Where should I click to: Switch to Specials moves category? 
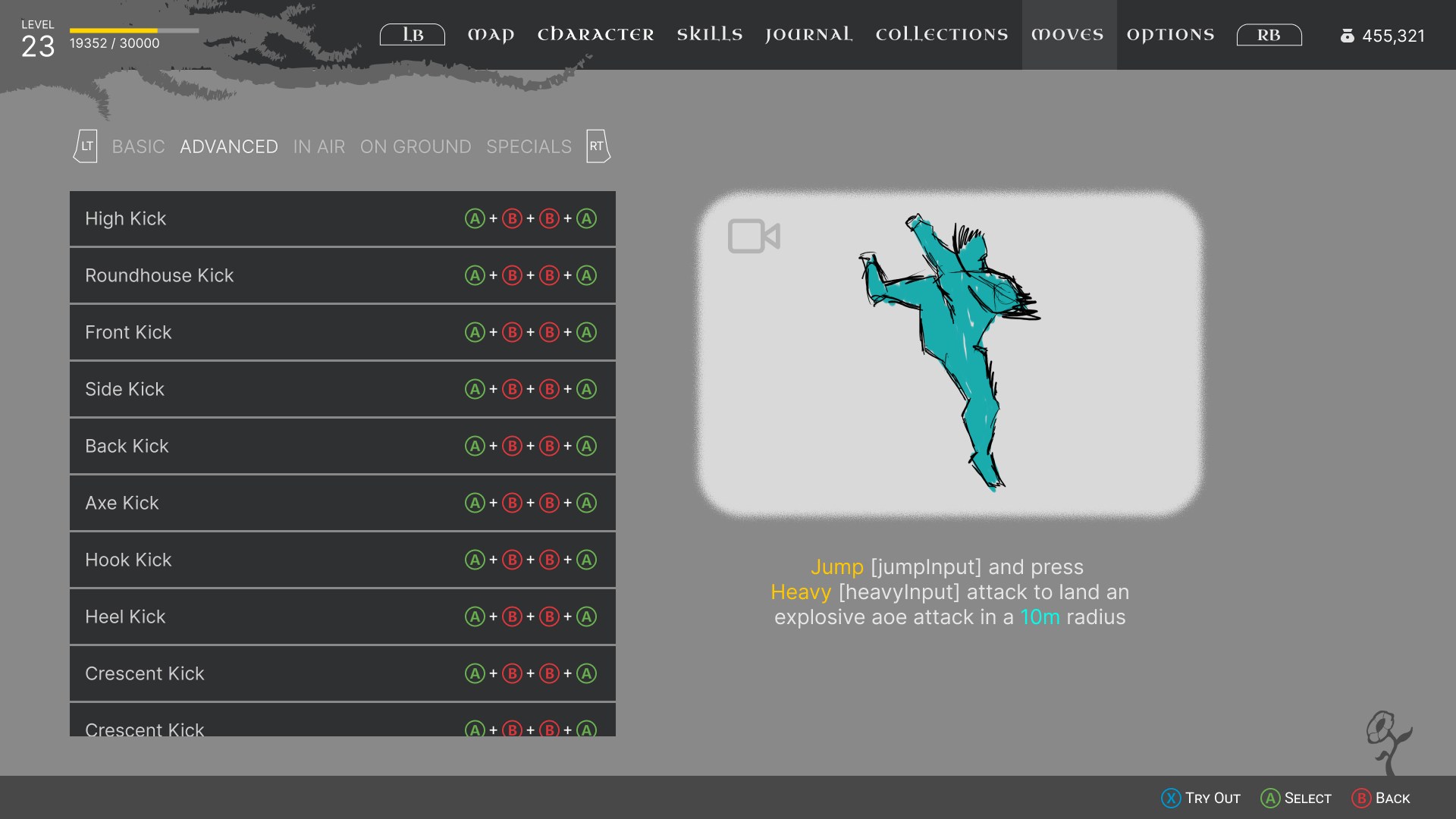tap(529, 146)
